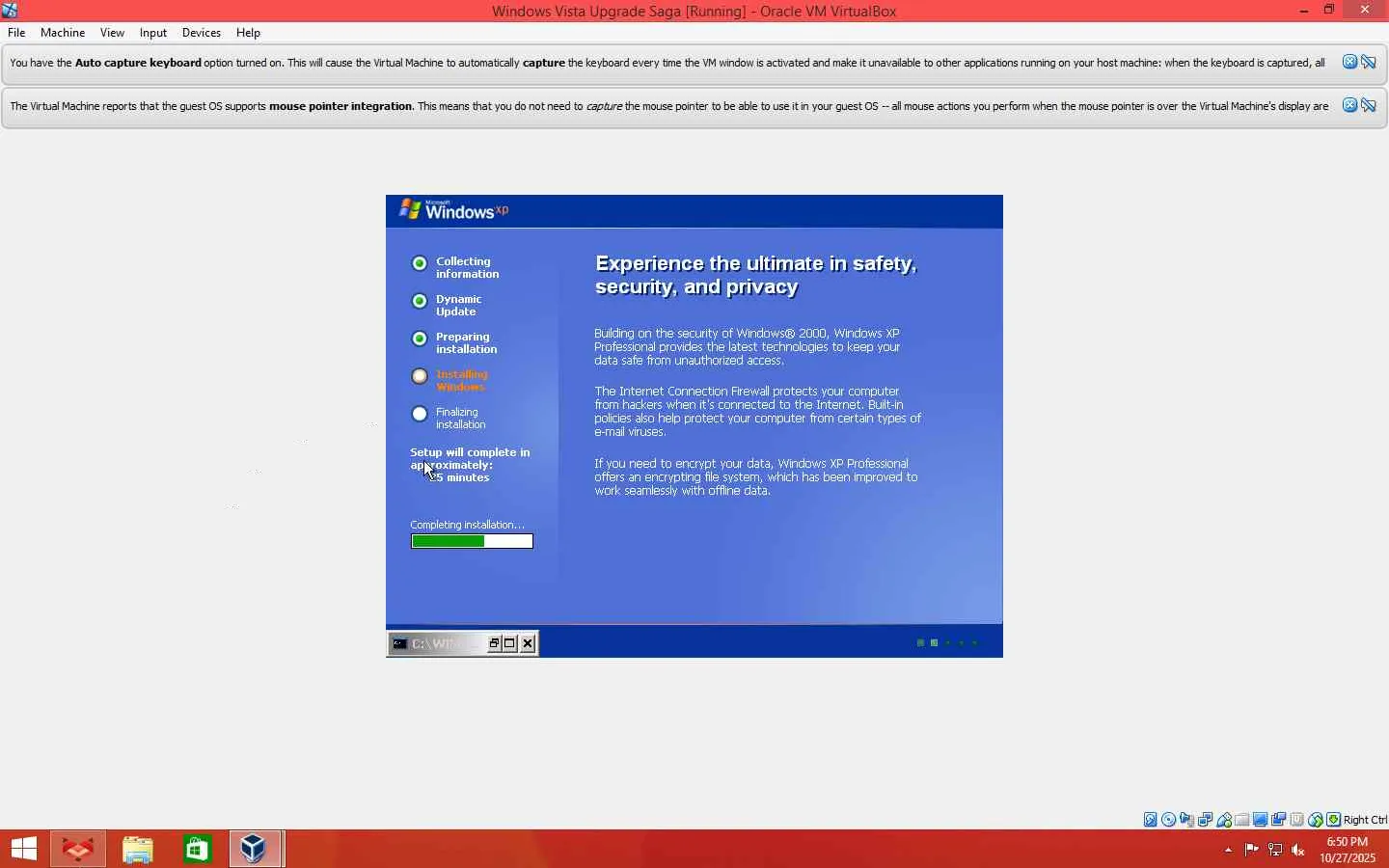This screenshot has height=868, width=1389.
Task: Click the Collecting information step
Action: tap(455, 267)
